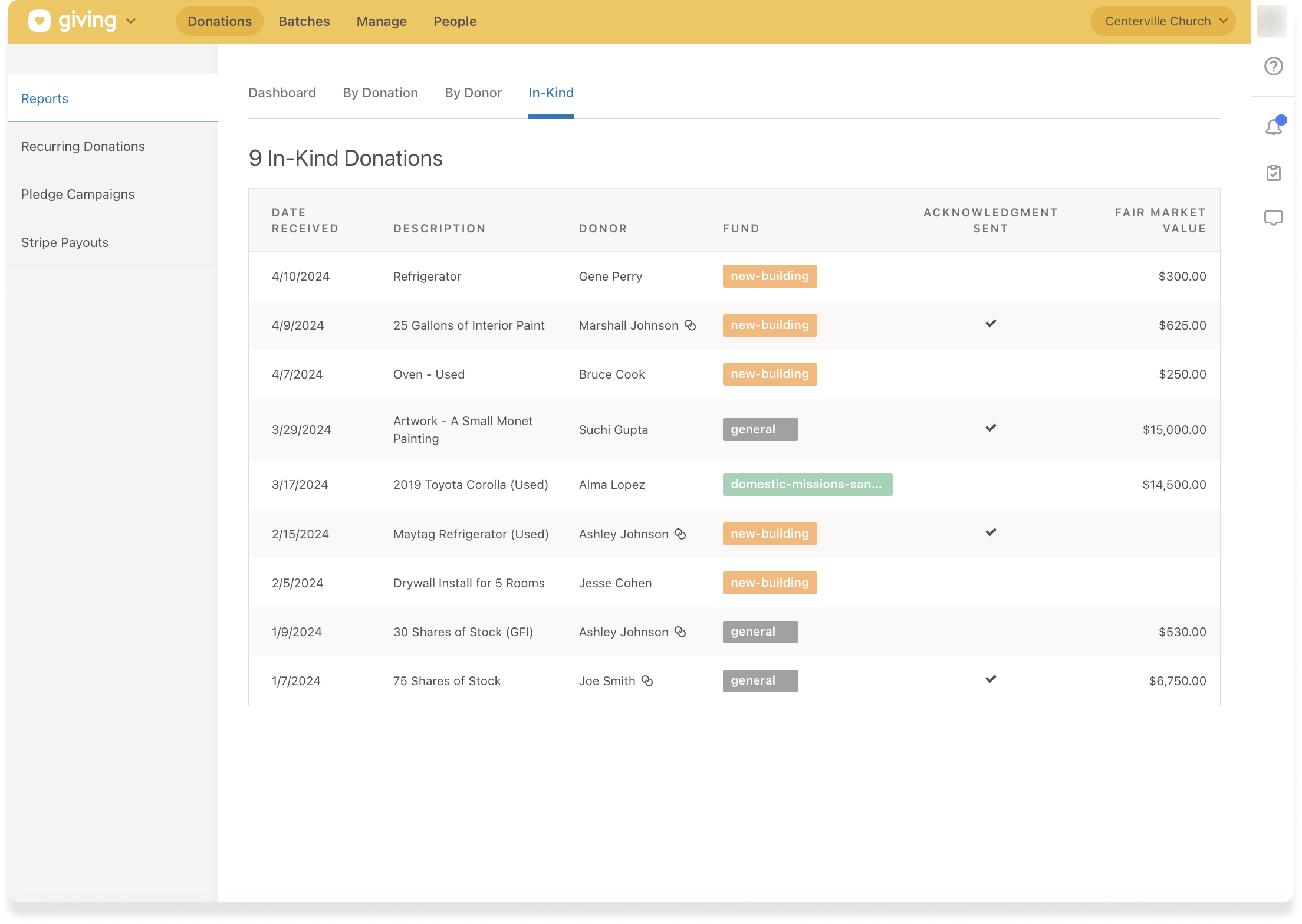
Task: Click link icon next to Joe Smith
Action: click(x=647, y=681)
